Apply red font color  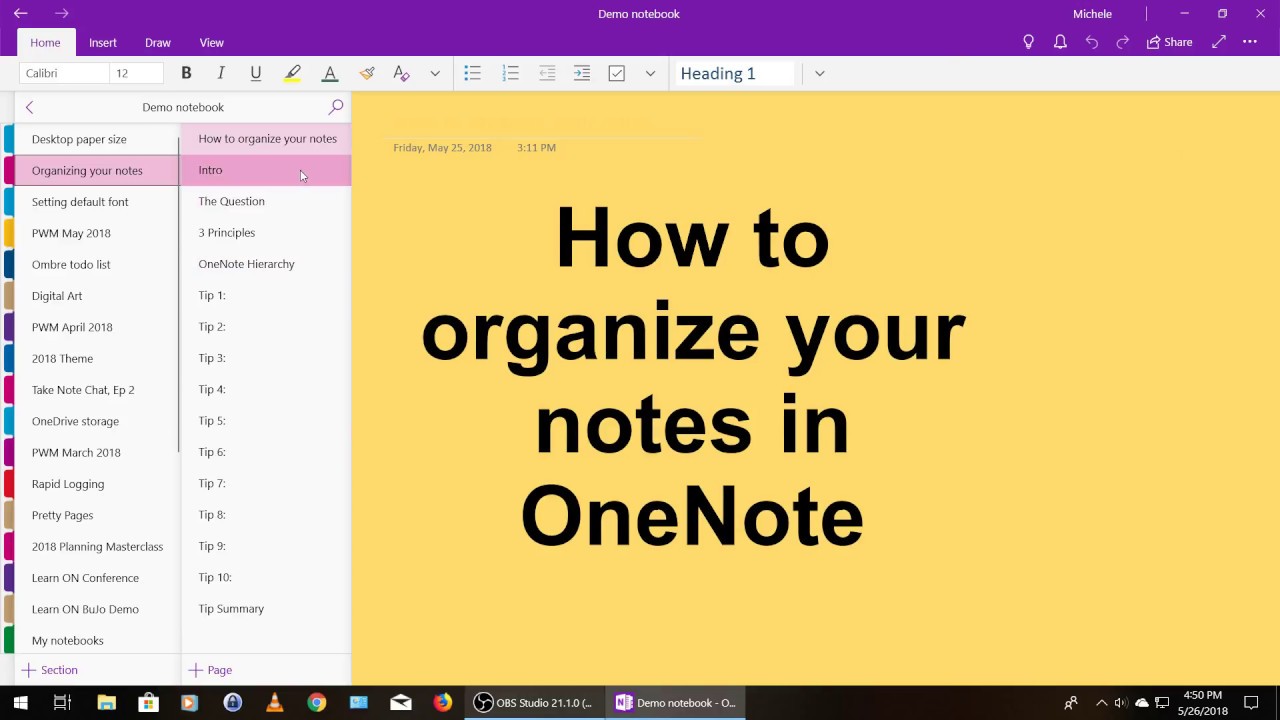pos(330,73)
